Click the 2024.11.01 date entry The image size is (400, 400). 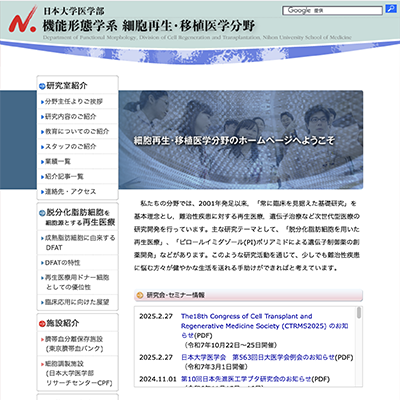[158, 379]
